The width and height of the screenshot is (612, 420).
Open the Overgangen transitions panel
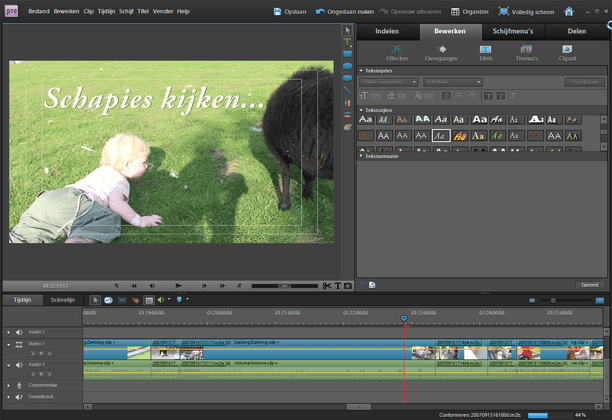pos(442,48)
